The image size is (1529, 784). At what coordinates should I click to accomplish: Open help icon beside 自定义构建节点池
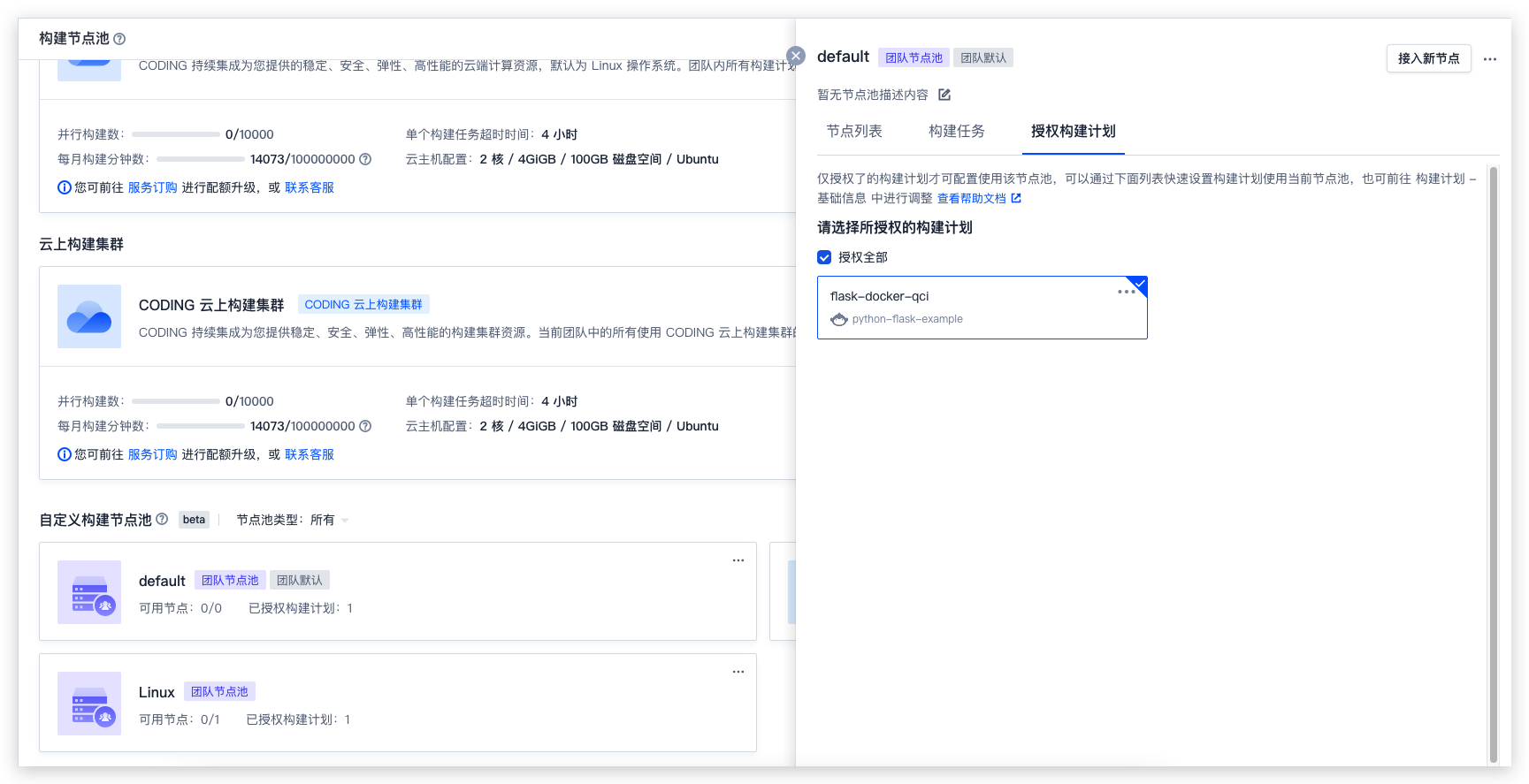click(162, 519)
